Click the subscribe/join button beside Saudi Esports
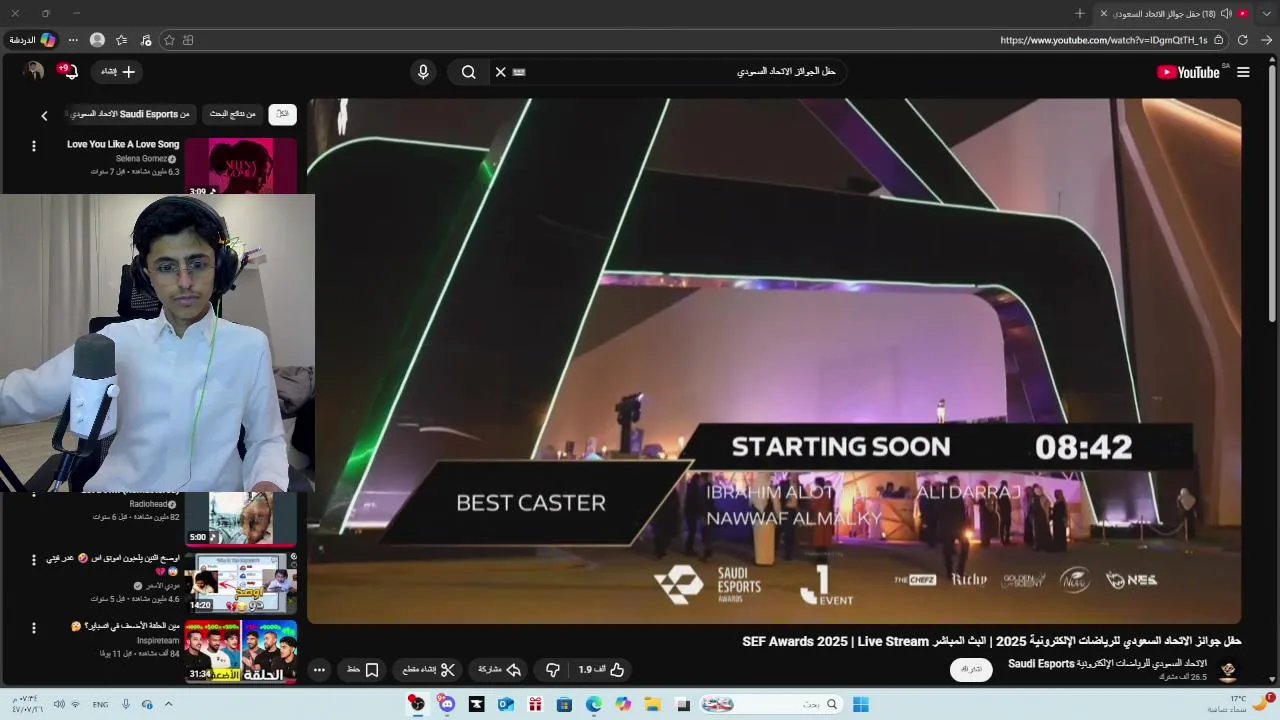This screenshot has height=720, width=1280. pyautogui.click(x=972, y=669)
